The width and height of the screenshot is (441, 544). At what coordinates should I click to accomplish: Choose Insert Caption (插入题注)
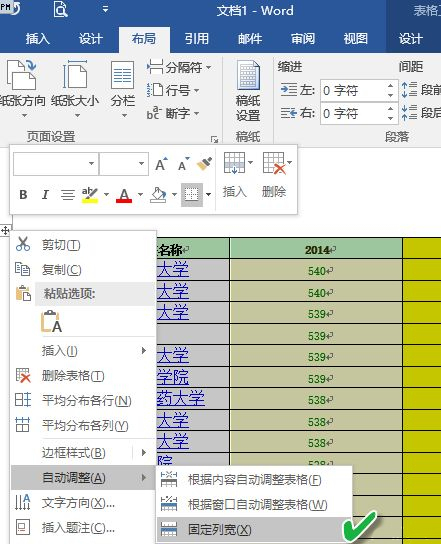point(83,528)
